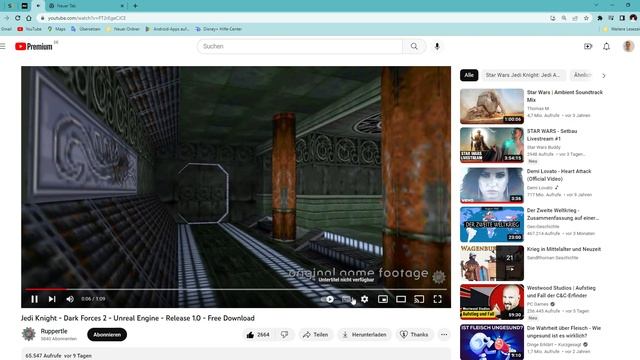Select the Alle filter chip
Image resolution: width=640 pixels, height=360 pixels.
pyautogui.click(x=469, y=75)
